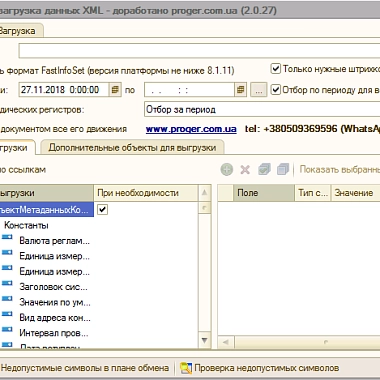Click the filter table left scroll arrow
Screen dimensions: 380x380
coord(226,342)
